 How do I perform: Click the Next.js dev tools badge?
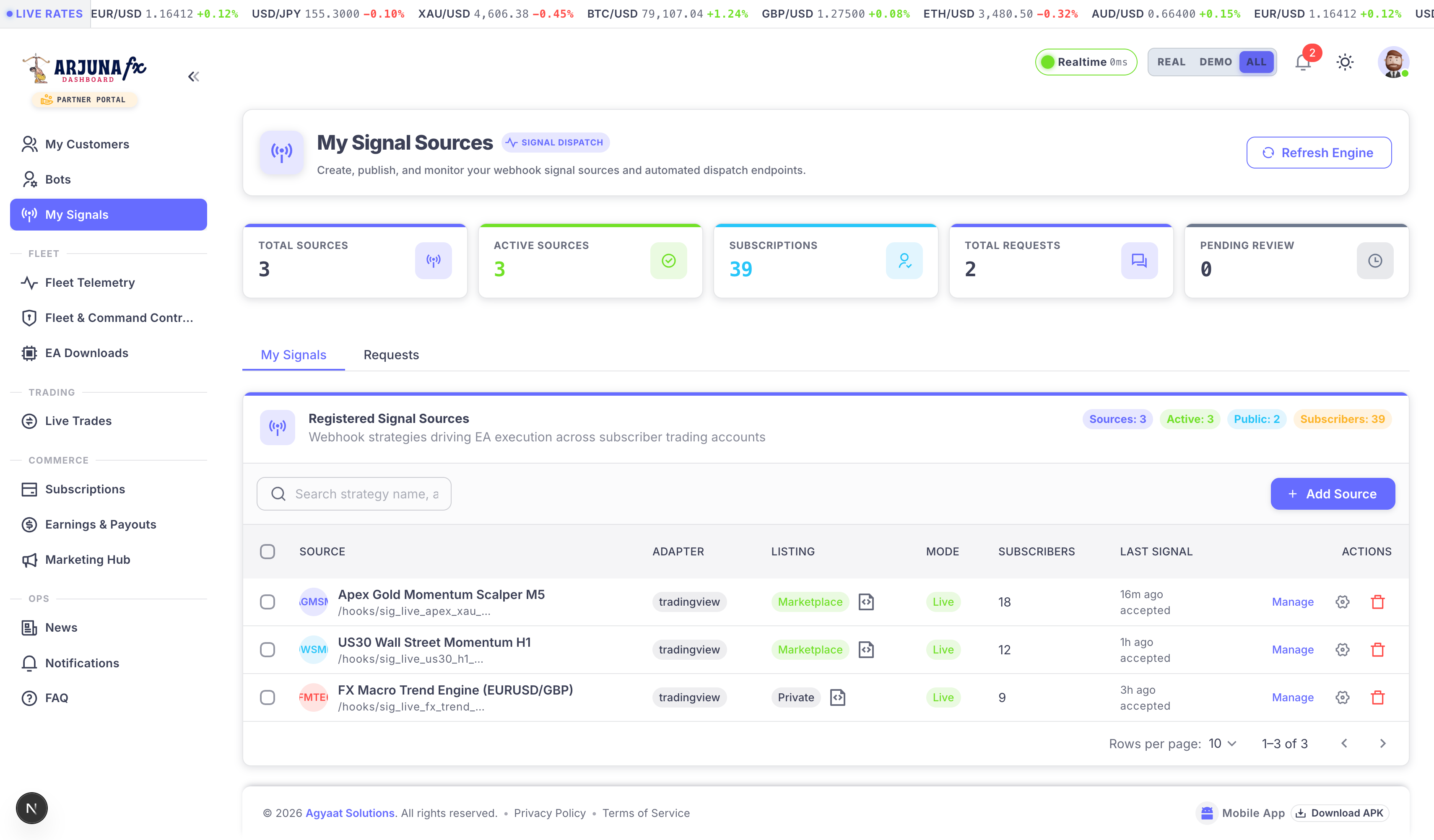coord(32,808)
